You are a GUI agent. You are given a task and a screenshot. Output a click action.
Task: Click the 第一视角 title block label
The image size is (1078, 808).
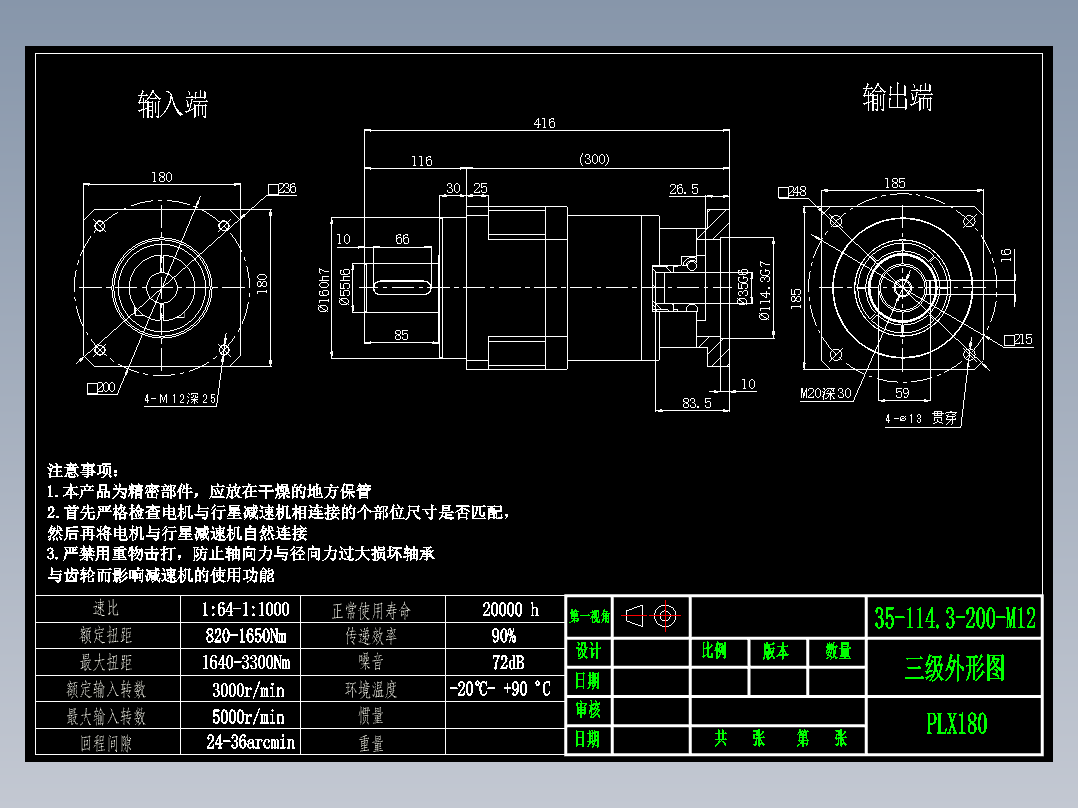tap(588, 616)
